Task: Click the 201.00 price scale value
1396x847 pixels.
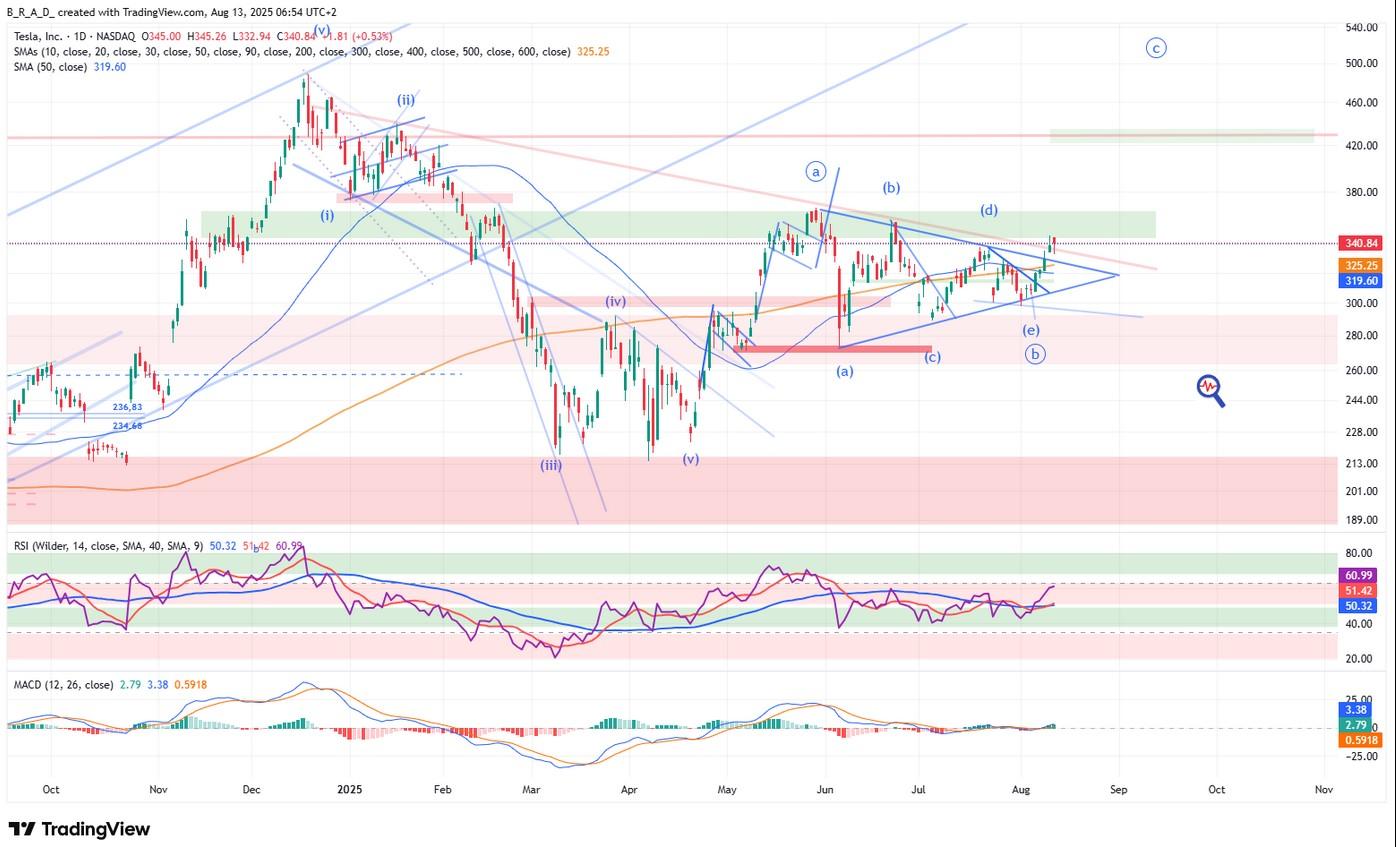Action: [x=1361, y=491]
